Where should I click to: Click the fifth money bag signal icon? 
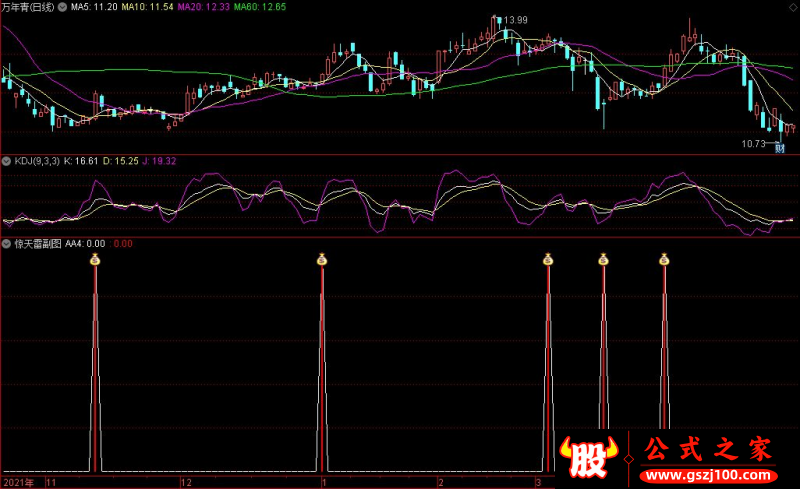(x=664, y=259)
